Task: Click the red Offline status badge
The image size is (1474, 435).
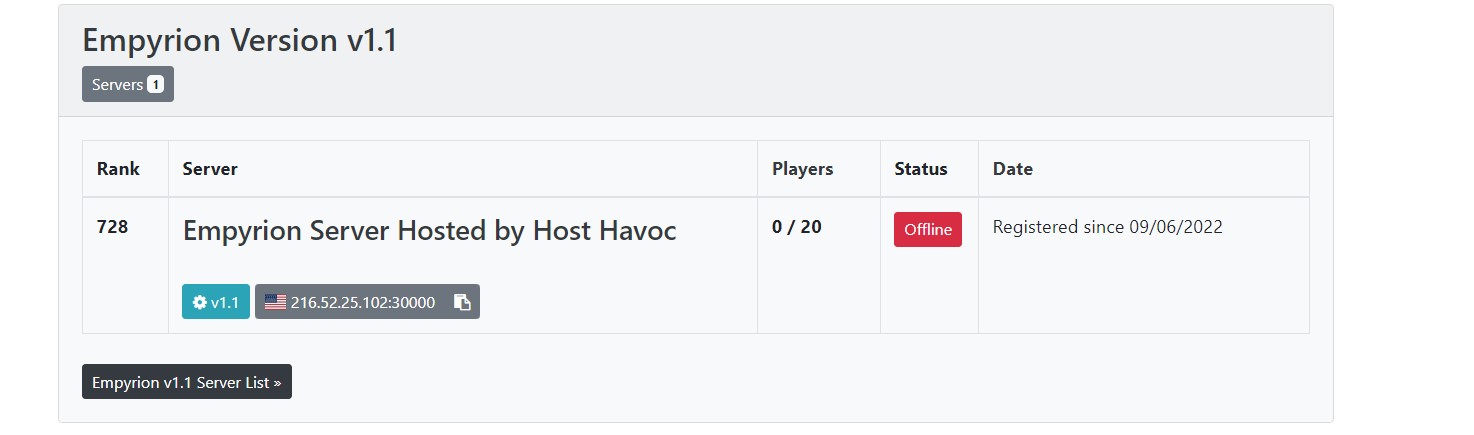Action: click(927, 229)
